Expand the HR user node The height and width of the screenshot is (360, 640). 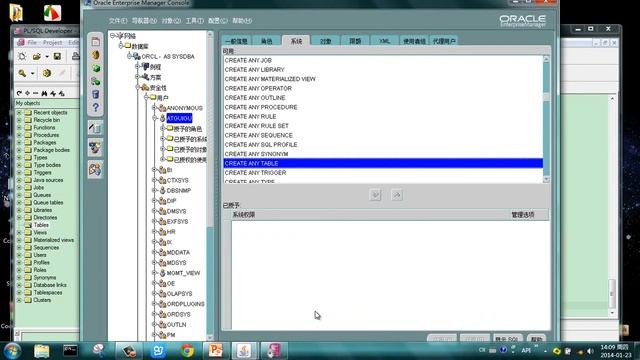(x=155, y=231)
